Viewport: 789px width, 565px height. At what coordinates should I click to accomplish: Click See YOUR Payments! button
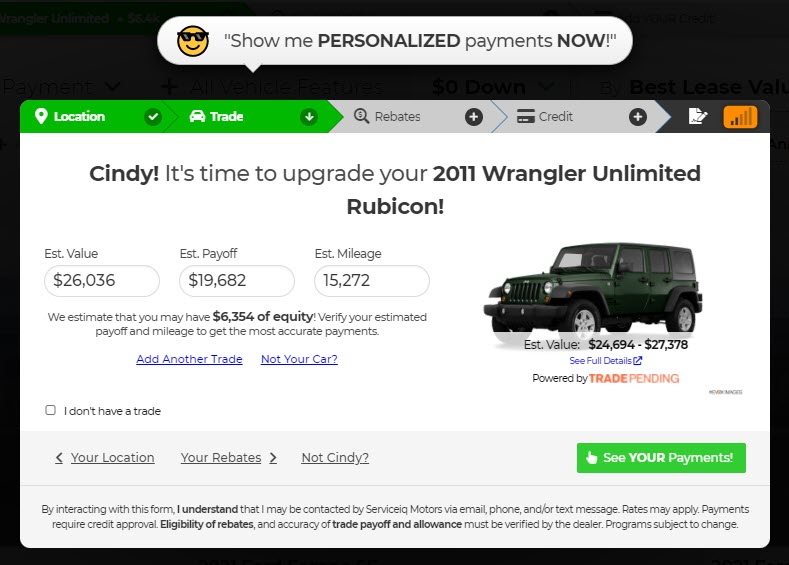pos(661,458)
